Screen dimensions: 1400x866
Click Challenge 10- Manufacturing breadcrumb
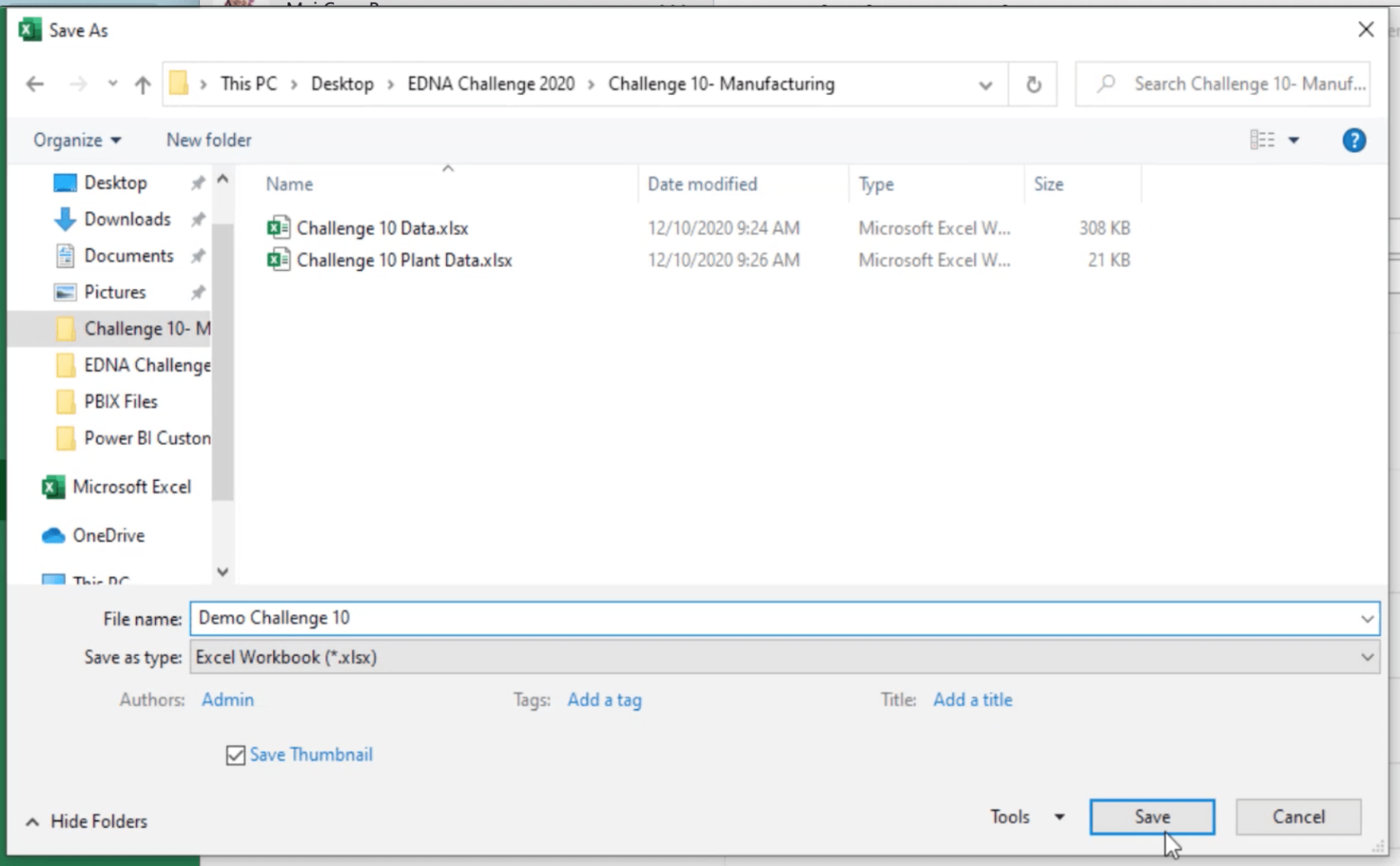pos(721,83)
